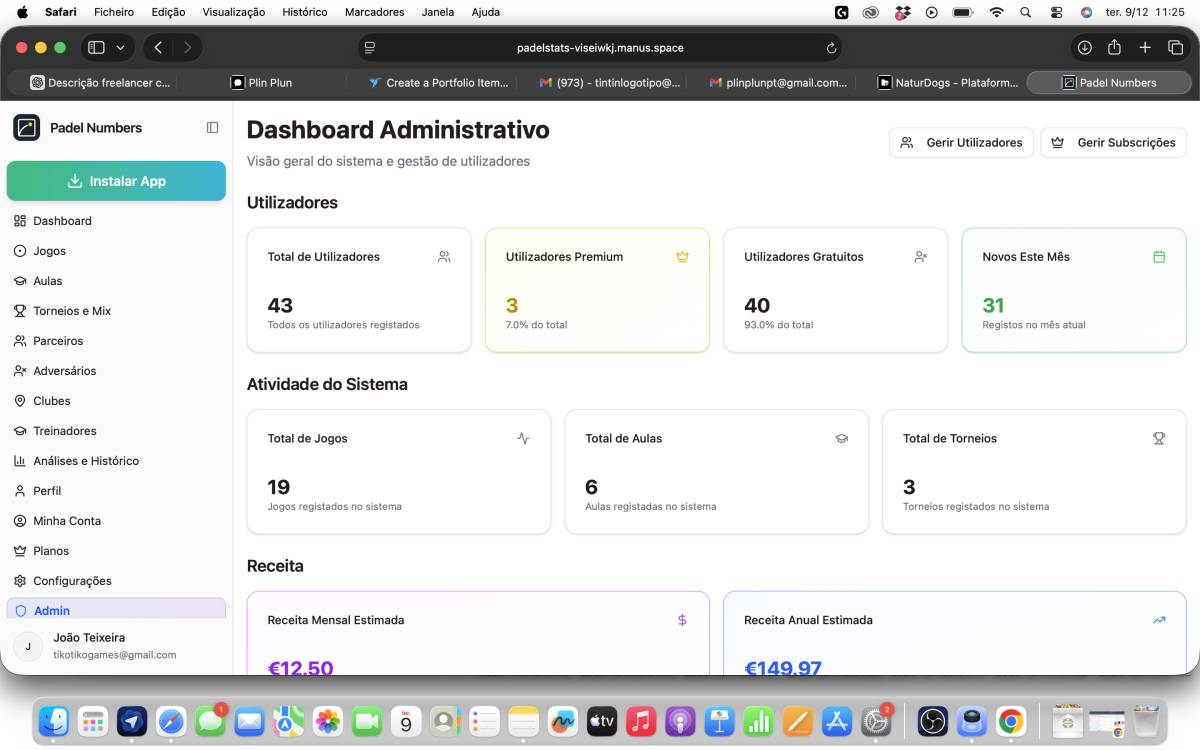Open the Planos sidebar page
This screenshot has height=750, width=1200.
(x=116, y=551)
